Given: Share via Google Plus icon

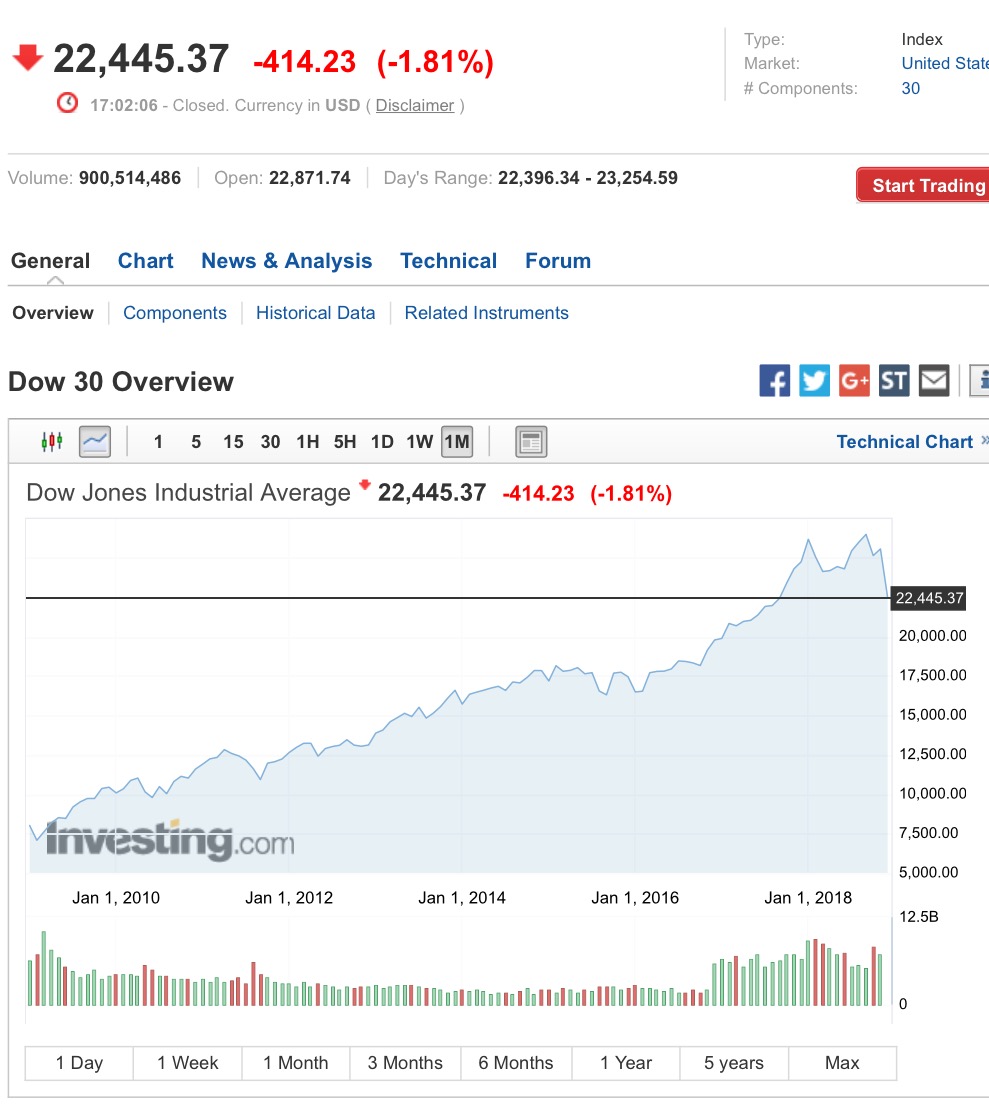Looking at the screenshot, I should [x=854, y=381].
